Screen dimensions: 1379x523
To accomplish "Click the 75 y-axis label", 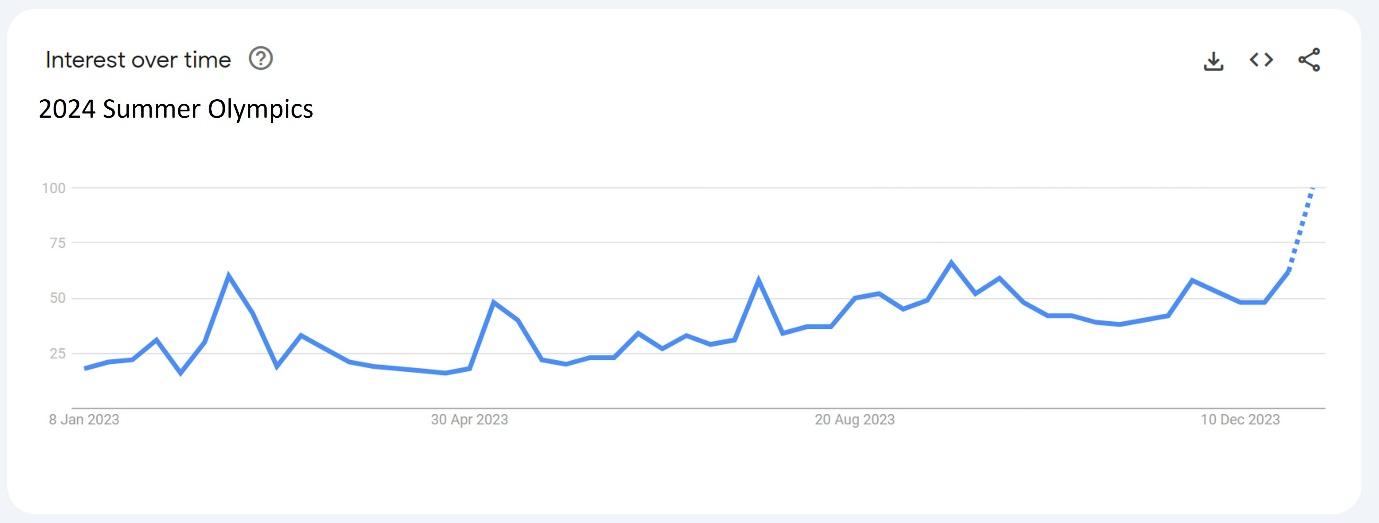I will coord(57,243).
